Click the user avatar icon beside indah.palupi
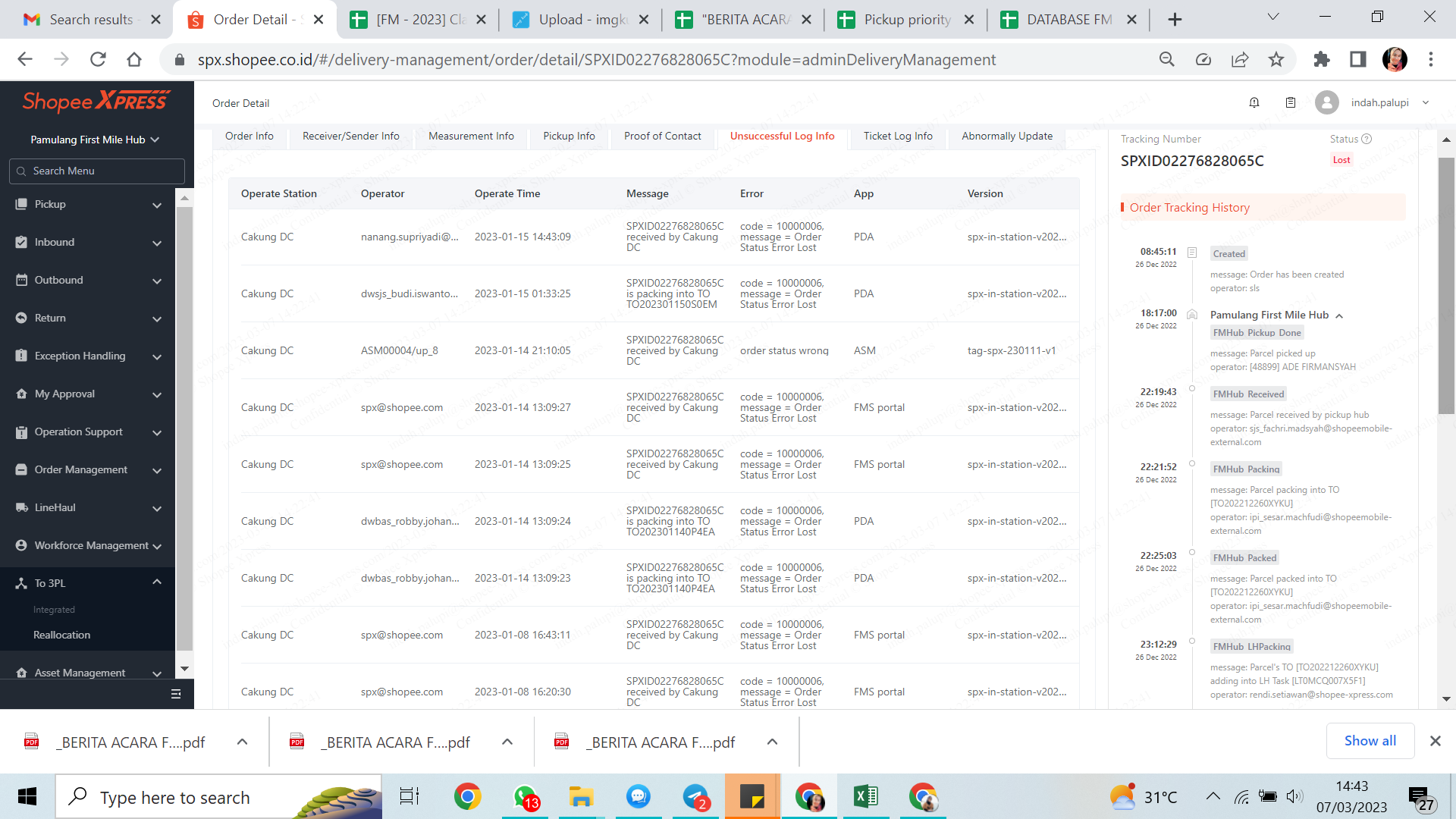The width and height of the screenshot is (1456, 819). pos(1327,102)
